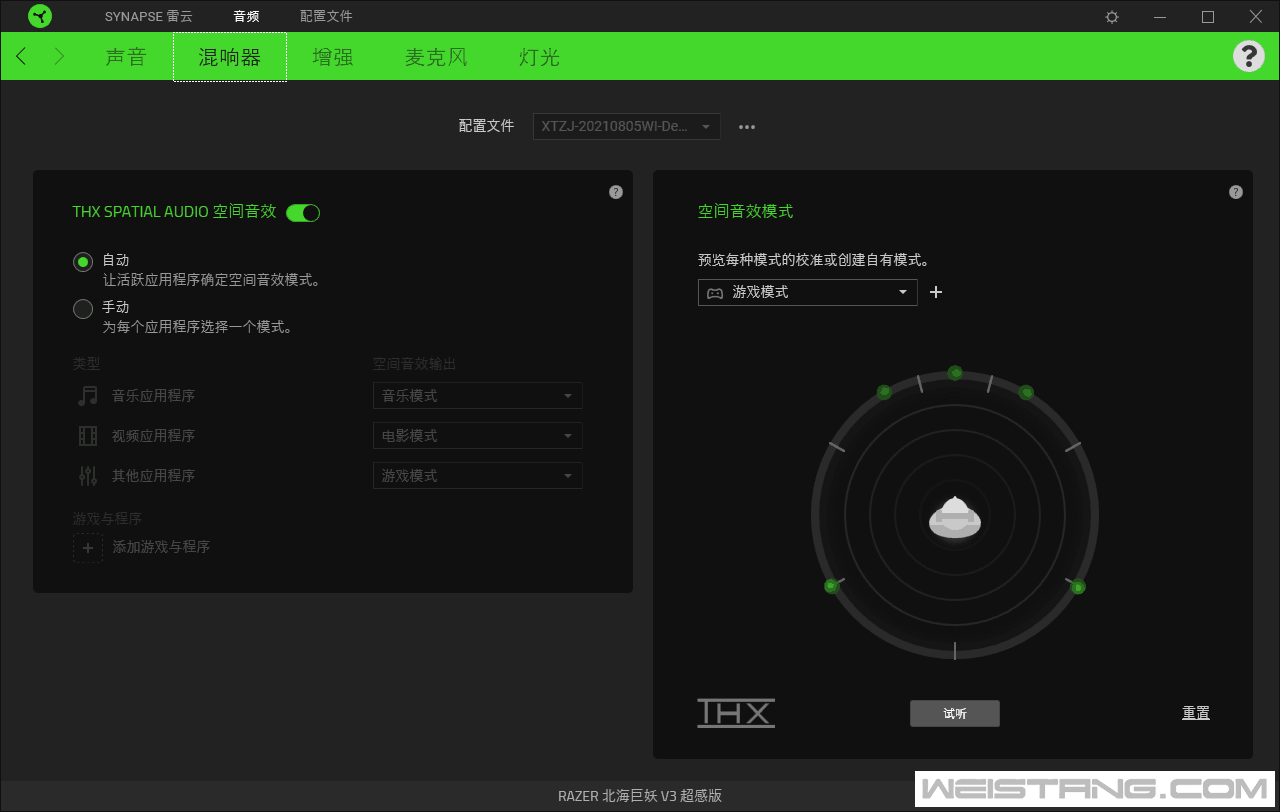Screen dimensions: 1280x812
Task: Go back with the left arrow
Action: 22,57
